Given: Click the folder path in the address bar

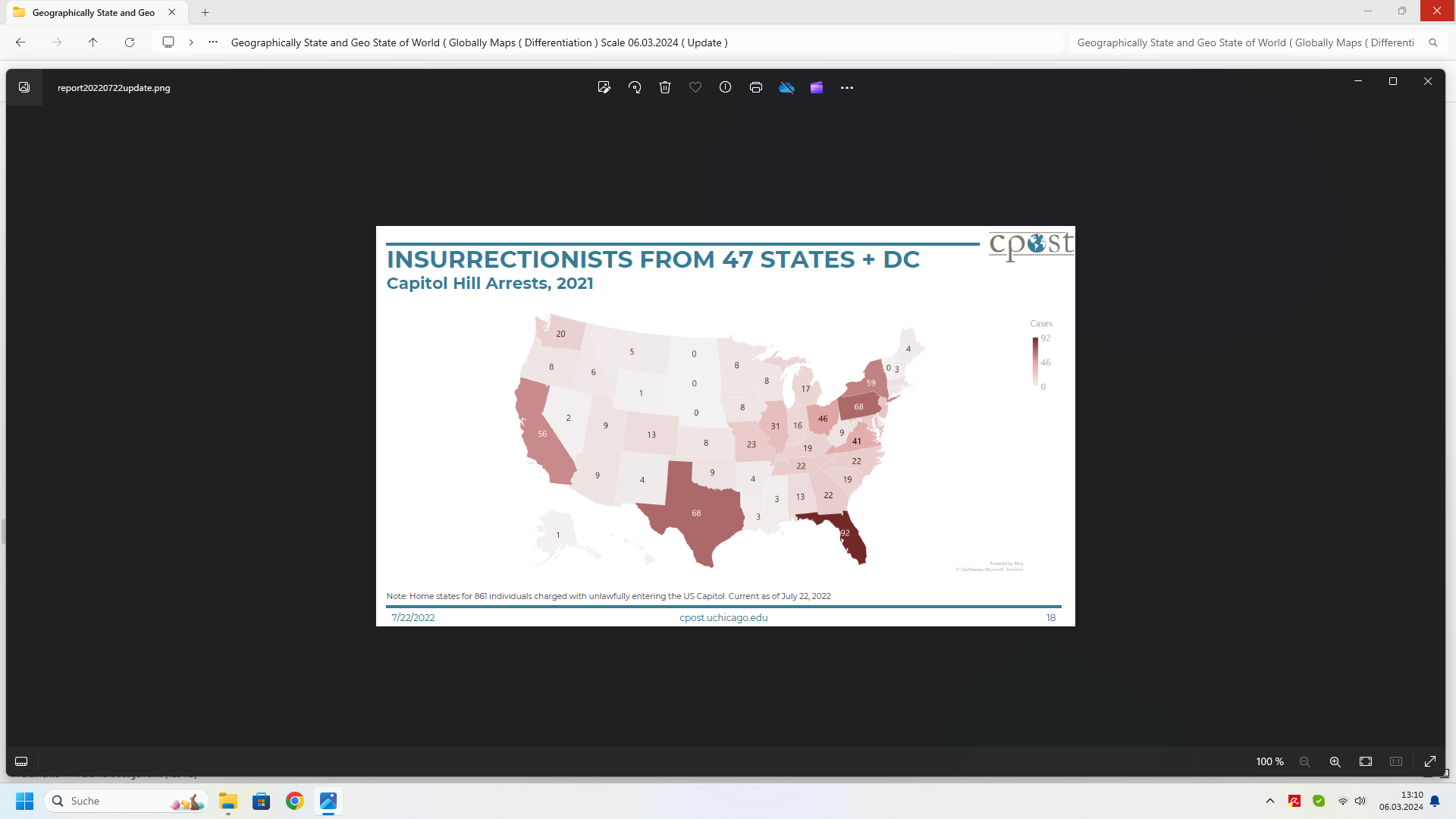Looking at the screenshot, I should click(x=479, y=42).
